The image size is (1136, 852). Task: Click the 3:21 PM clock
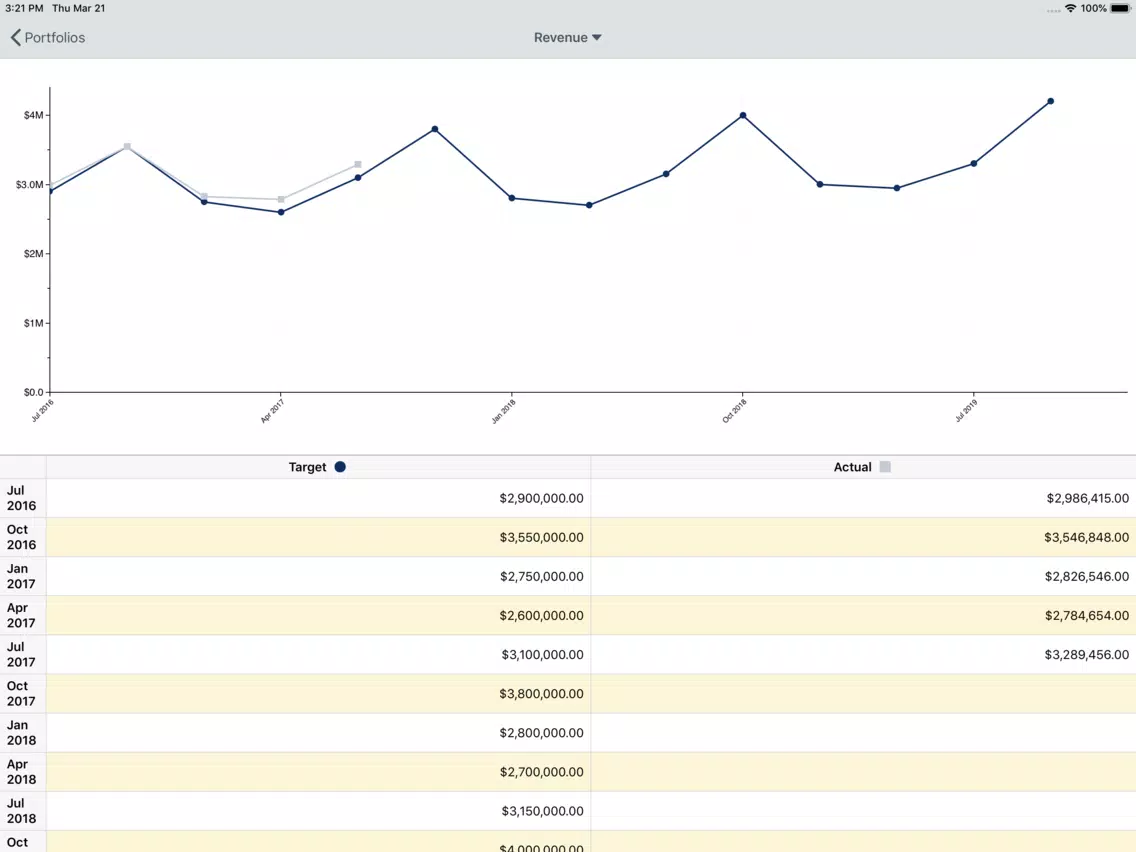(24, 8)
